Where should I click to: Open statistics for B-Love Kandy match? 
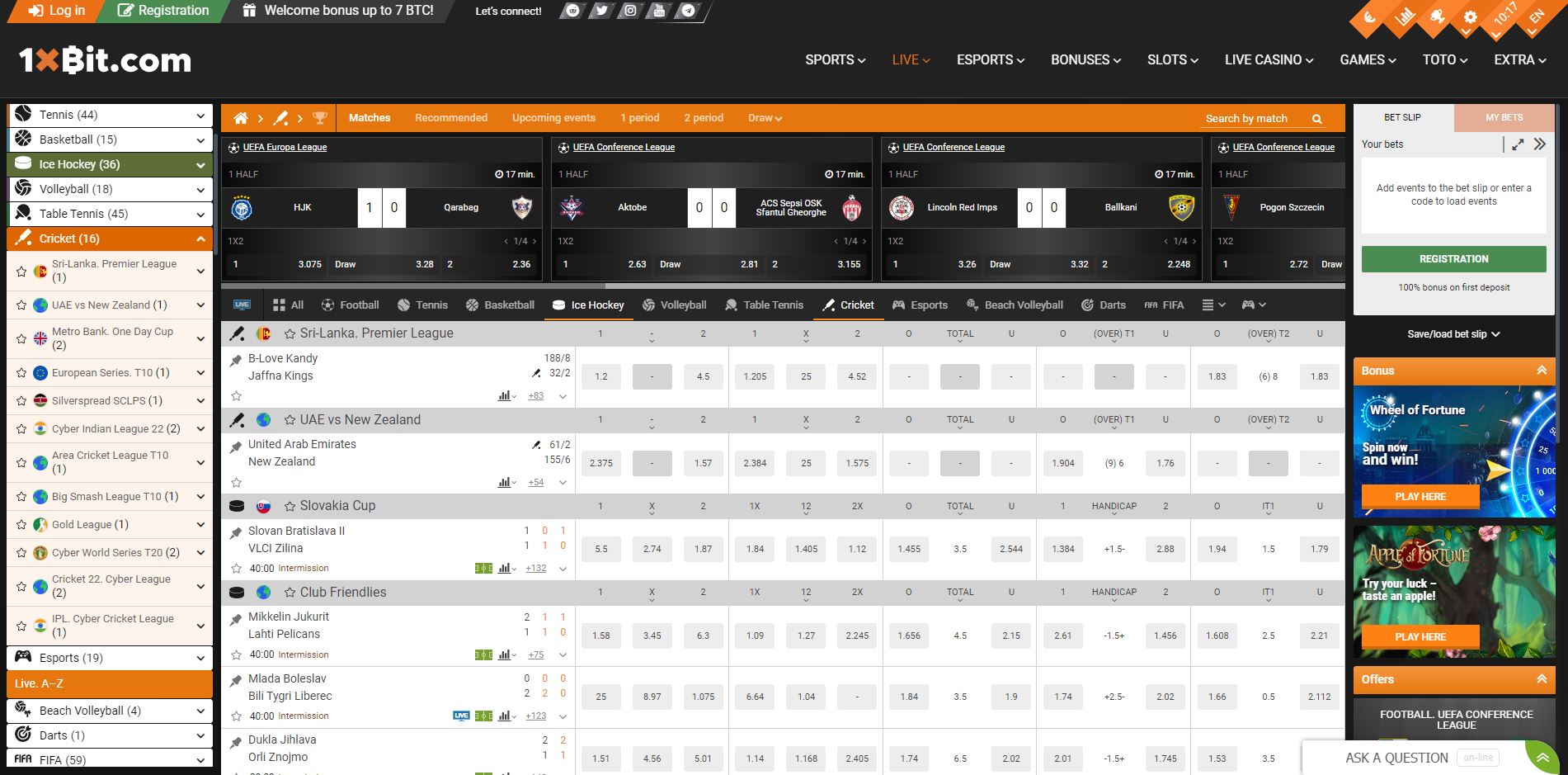pos(506,396)
